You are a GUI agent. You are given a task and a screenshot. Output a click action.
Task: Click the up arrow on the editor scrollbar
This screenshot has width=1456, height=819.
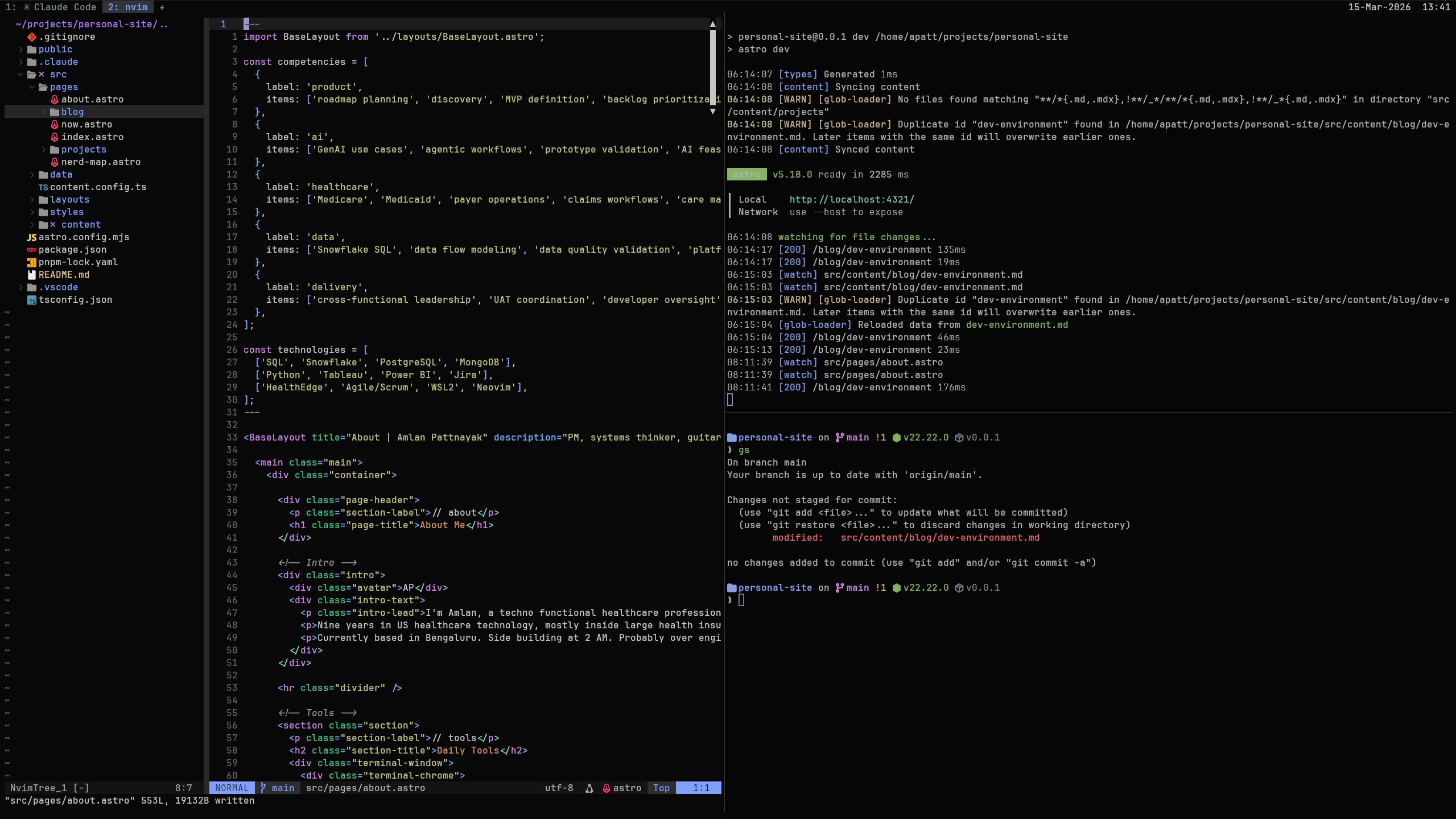pyautogui.click(x=714, y=24)
